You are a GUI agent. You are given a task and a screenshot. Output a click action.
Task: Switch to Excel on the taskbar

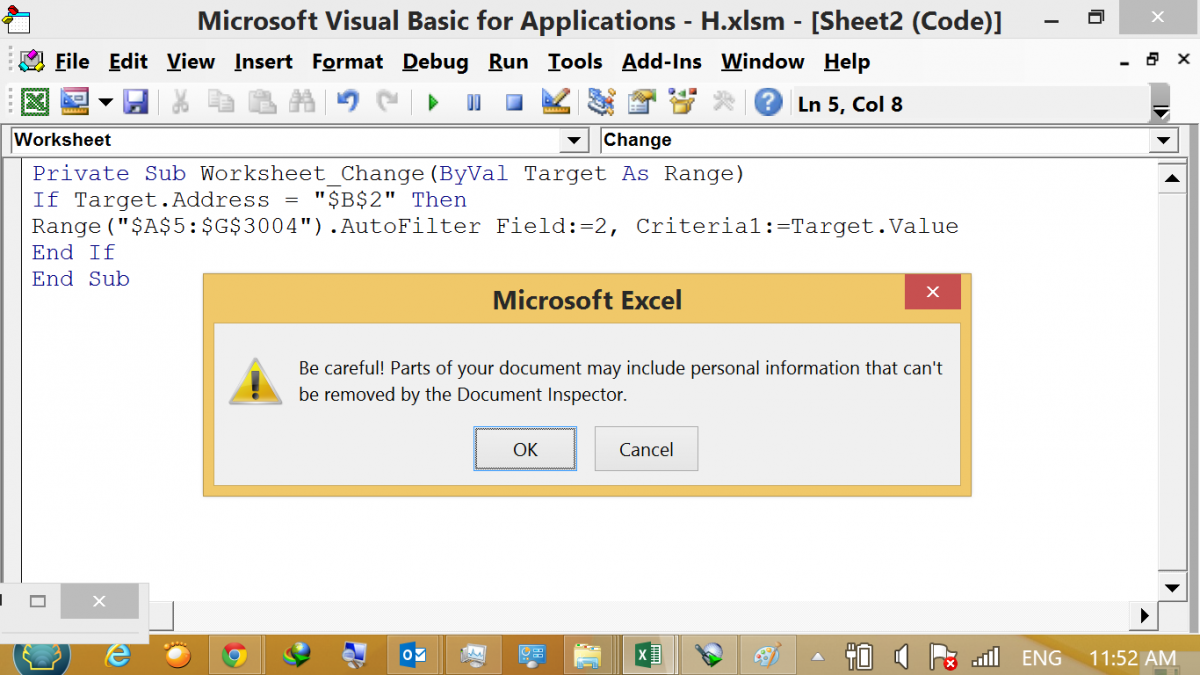(647, 655)
